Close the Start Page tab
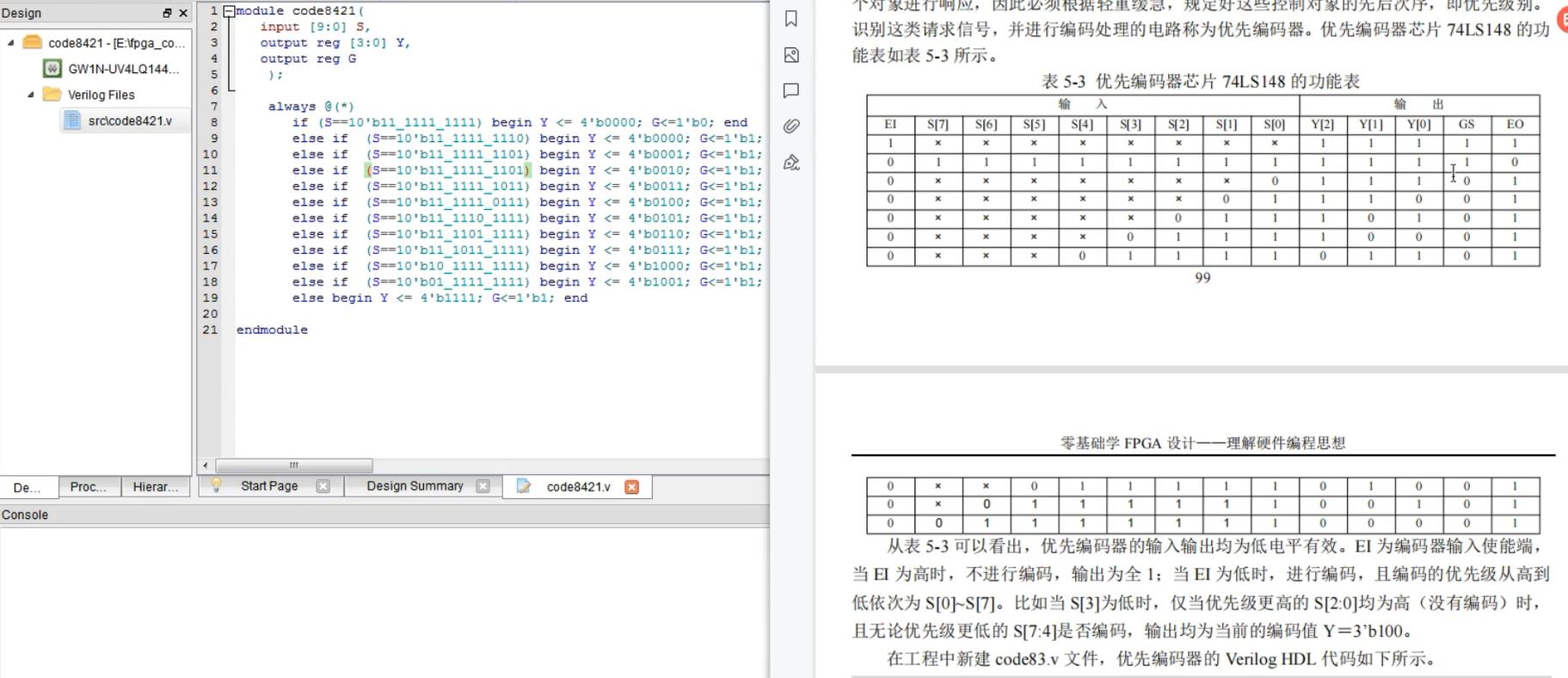1568x678 pixels. point(323,486)
